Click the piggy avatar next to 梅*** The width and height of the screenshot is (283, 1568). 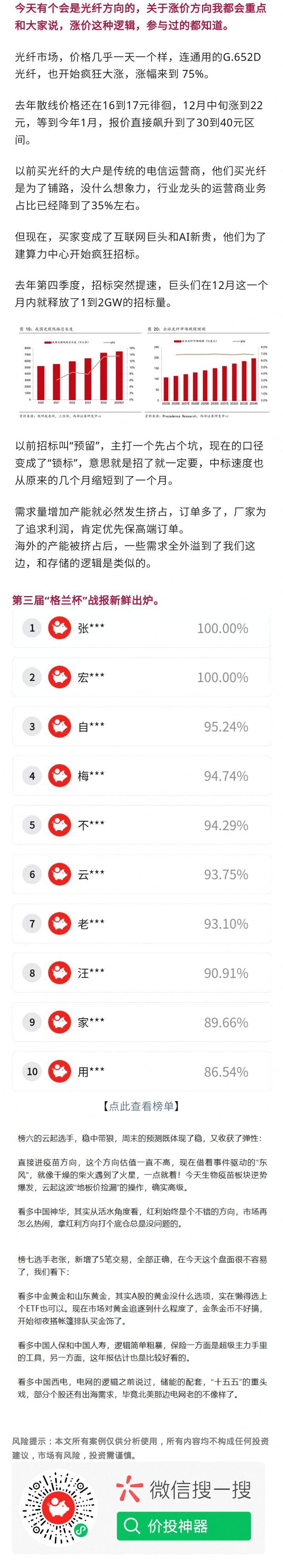60,776
